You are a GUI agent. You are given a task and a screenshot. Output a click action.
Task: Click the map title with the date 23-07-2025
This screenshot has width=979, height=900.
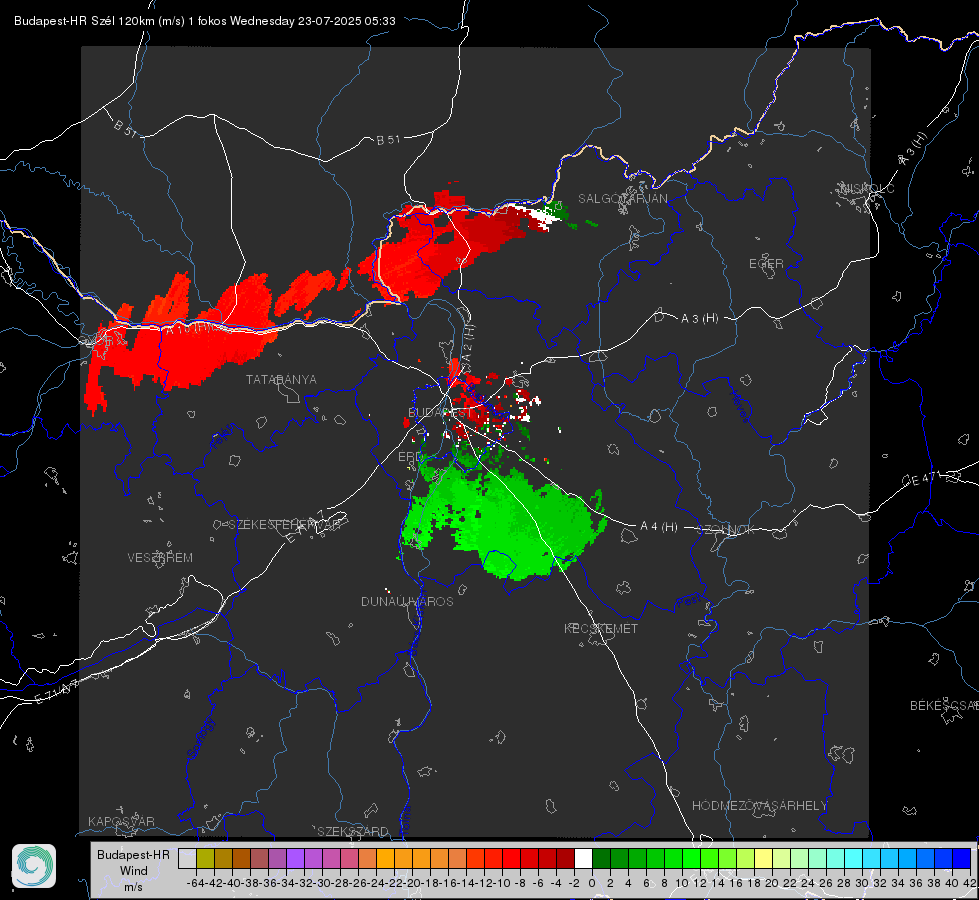coord(205,21)
